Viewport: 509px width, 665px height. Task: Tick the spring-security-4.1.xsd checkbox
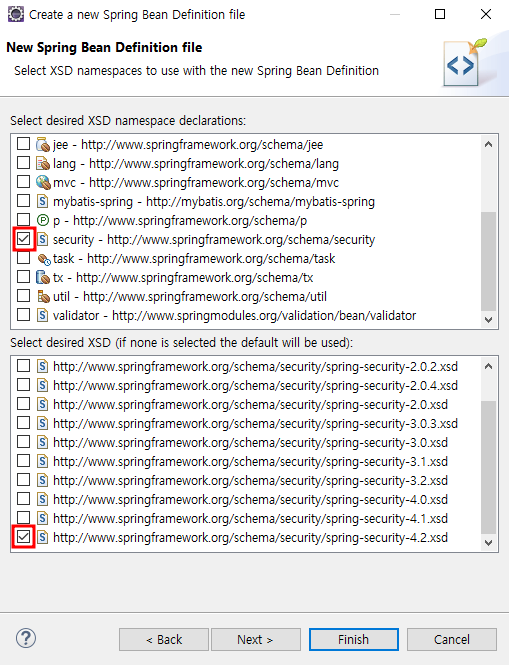pos(23,517)
